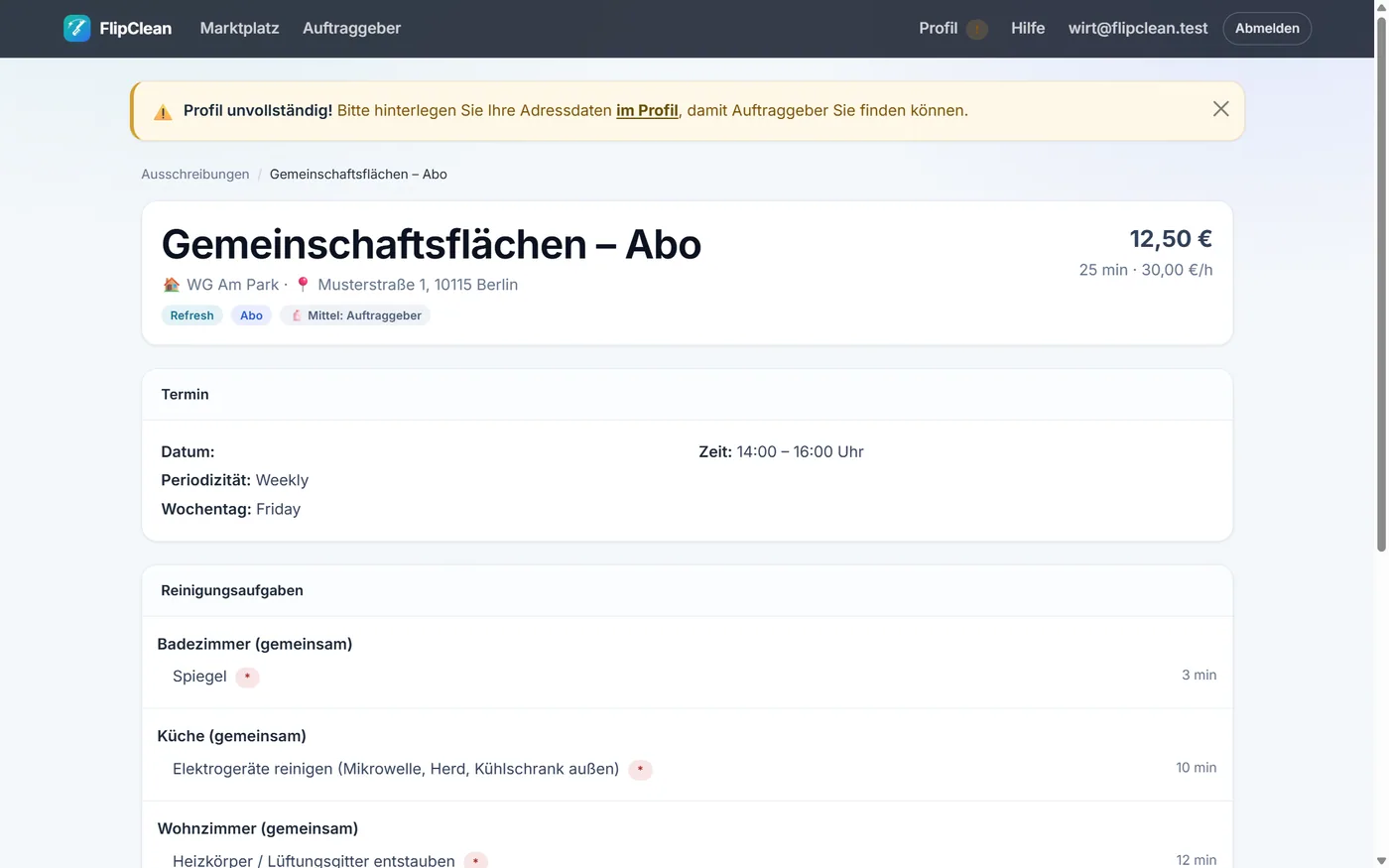Image resolution: width=1389 pixels, height=868 pixels.
Task: Click the '3 min' duration value
Action: [x=1200, y=675]
